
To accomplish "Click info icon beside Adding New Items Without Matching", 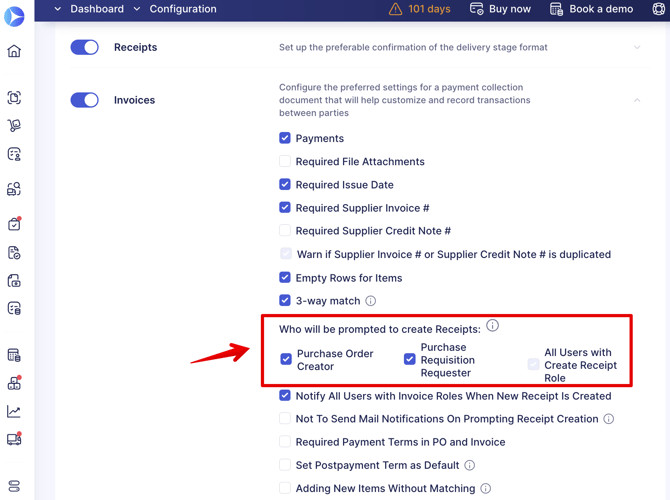I will [485, 488].
